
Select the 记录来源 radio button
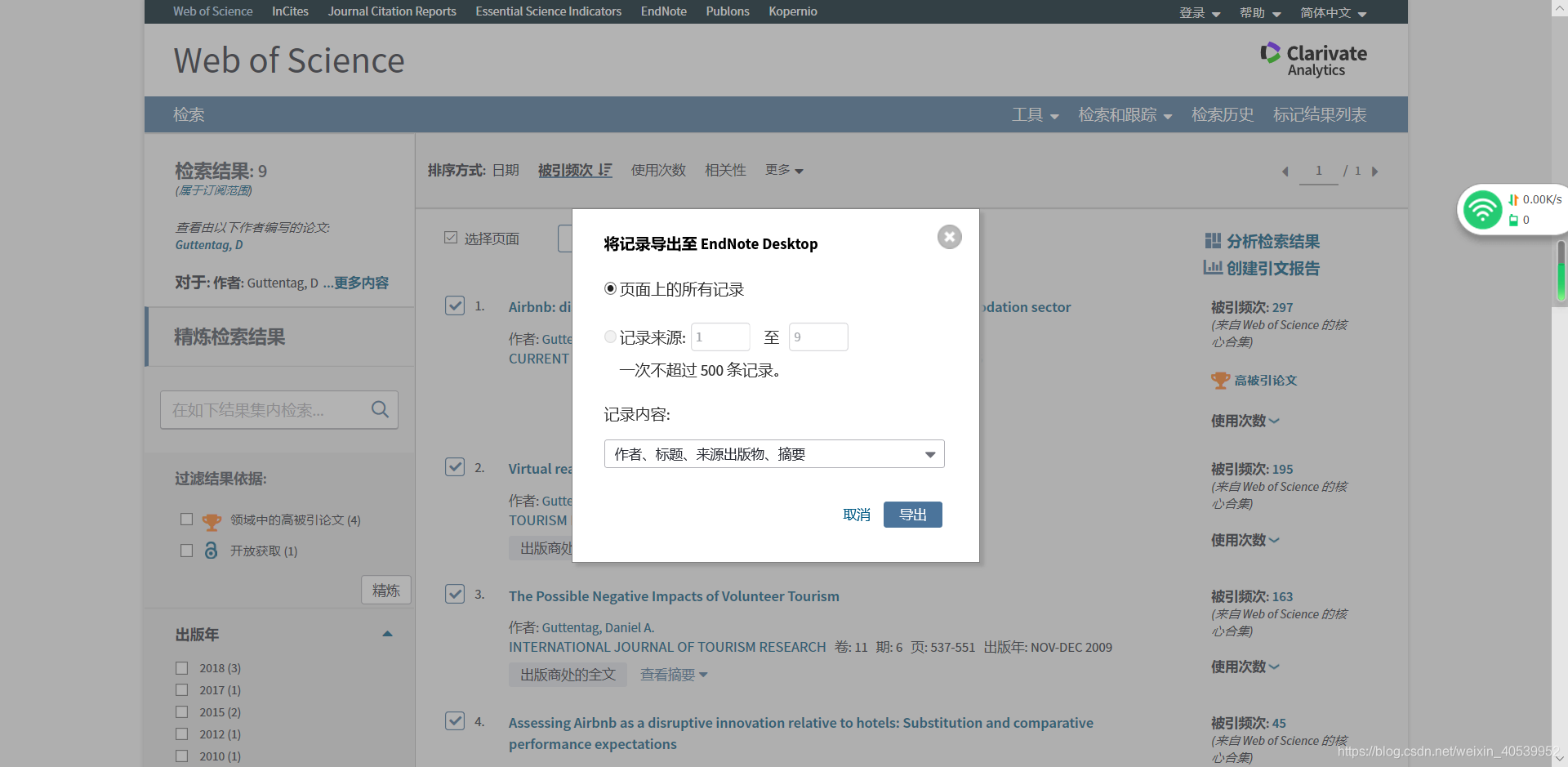[x=610, y=337]
